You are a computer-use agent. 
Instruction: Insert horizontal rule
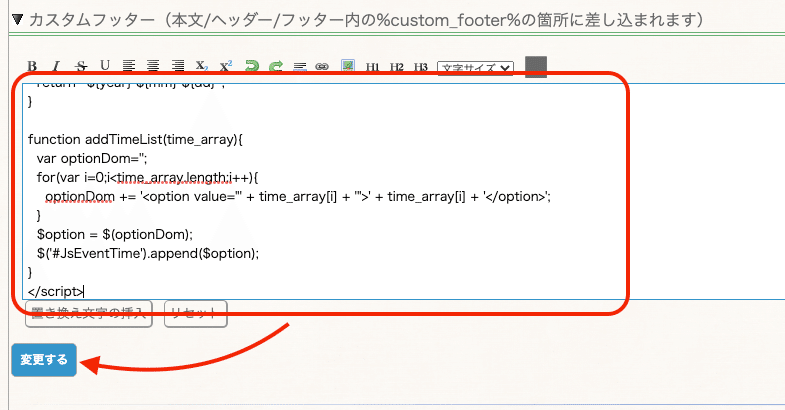point(299,66)
